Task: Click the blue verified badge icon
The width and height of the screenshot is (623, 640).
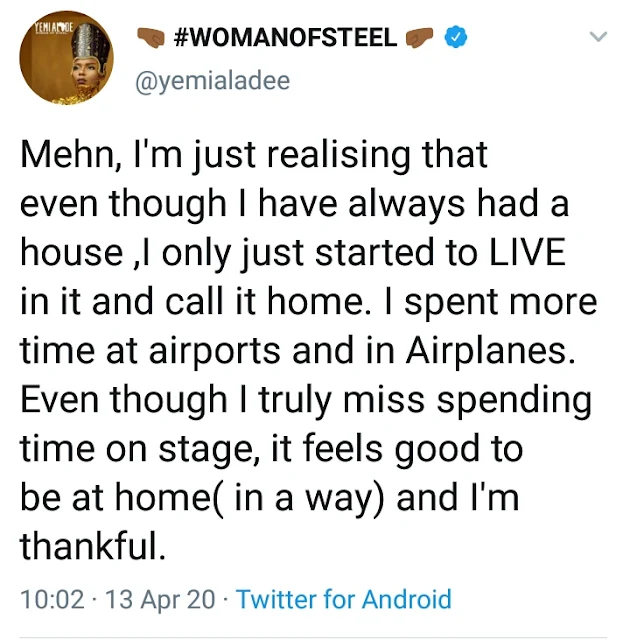Action: coord(455,37)
